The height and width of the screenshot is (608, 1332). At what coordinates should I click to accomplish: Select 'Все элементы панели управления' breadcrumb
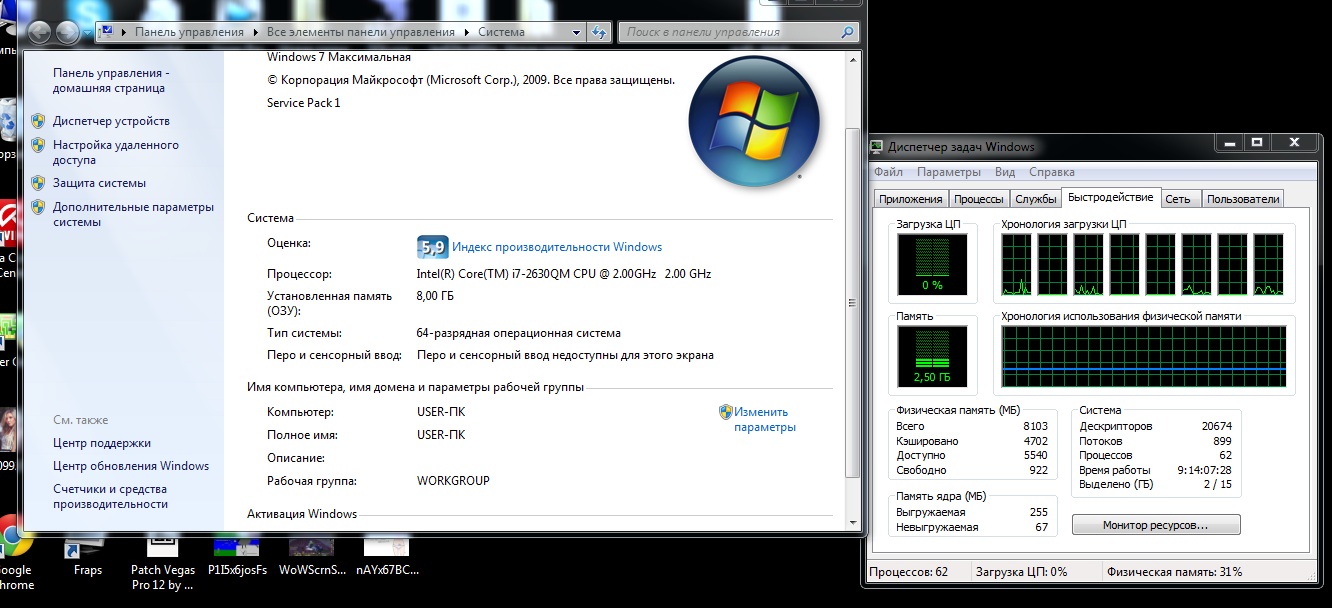point(361,32)
